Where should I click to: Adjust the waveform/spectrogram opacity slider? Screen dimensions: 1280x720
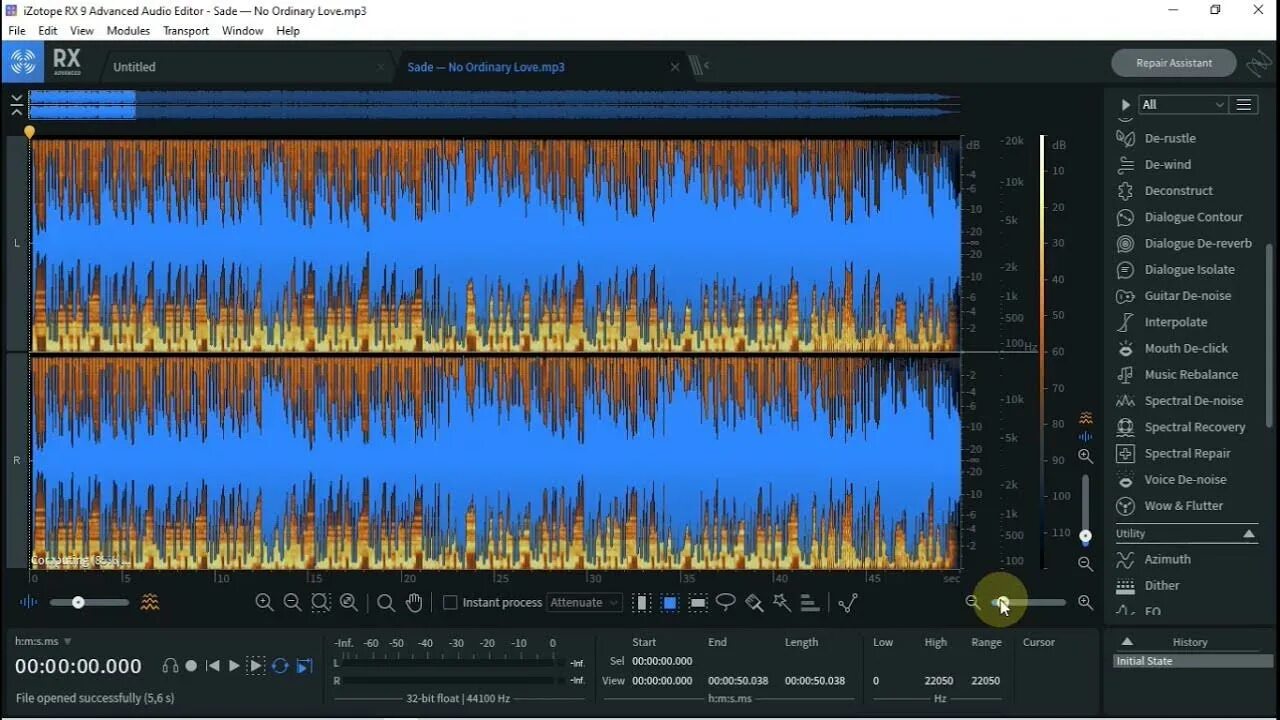pos(89,602)
